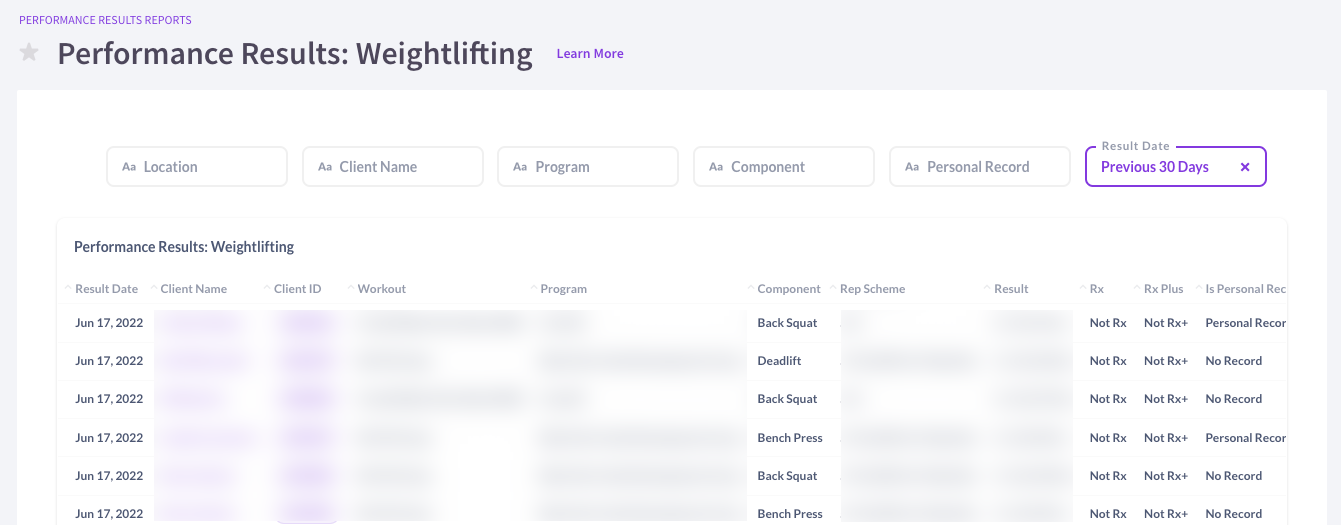Click the Program filter field
Viewport: 1341px width, 525px height.
588,167
